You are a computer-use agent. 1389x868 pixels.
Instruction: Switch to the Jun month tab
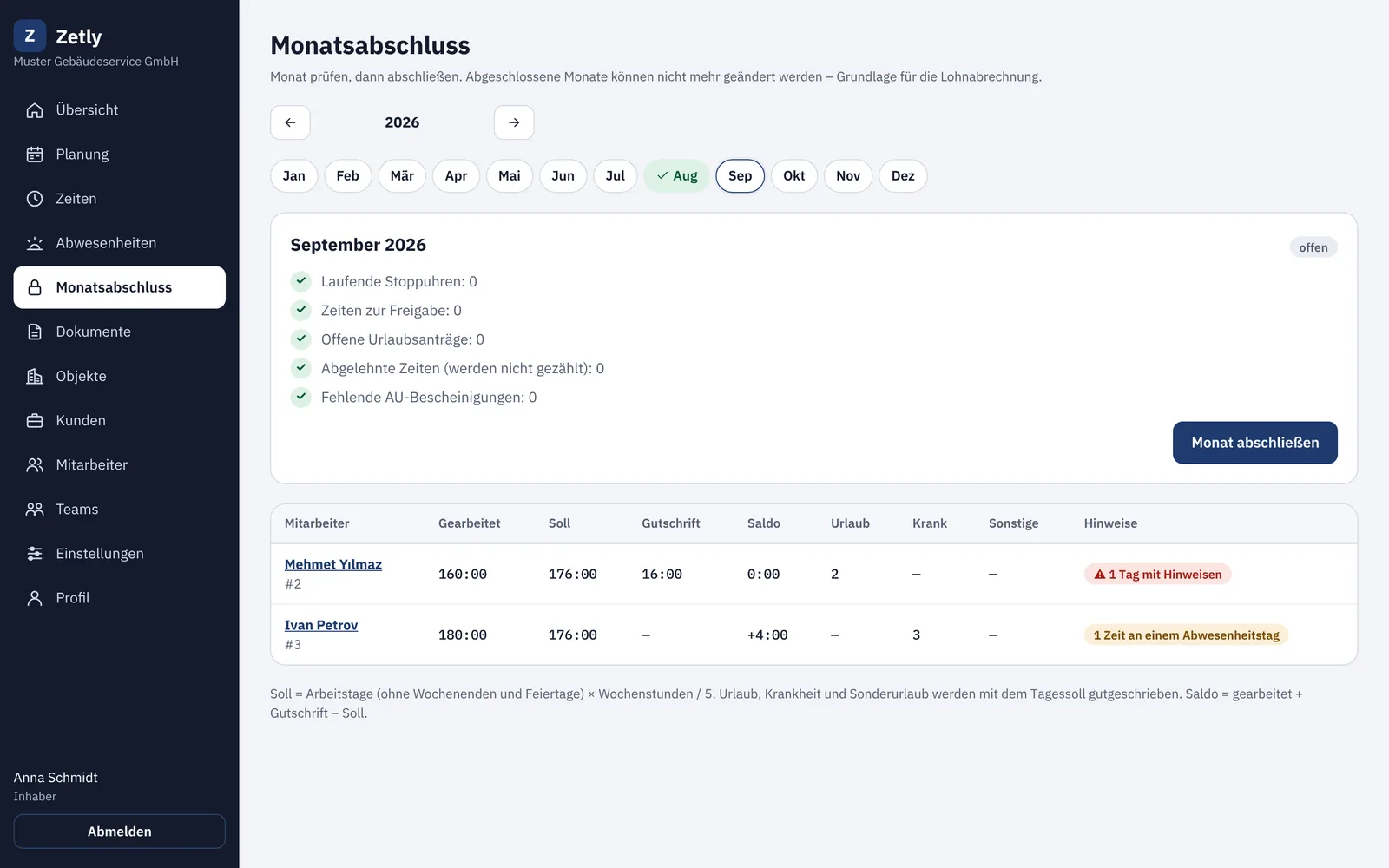click(563, 175)
